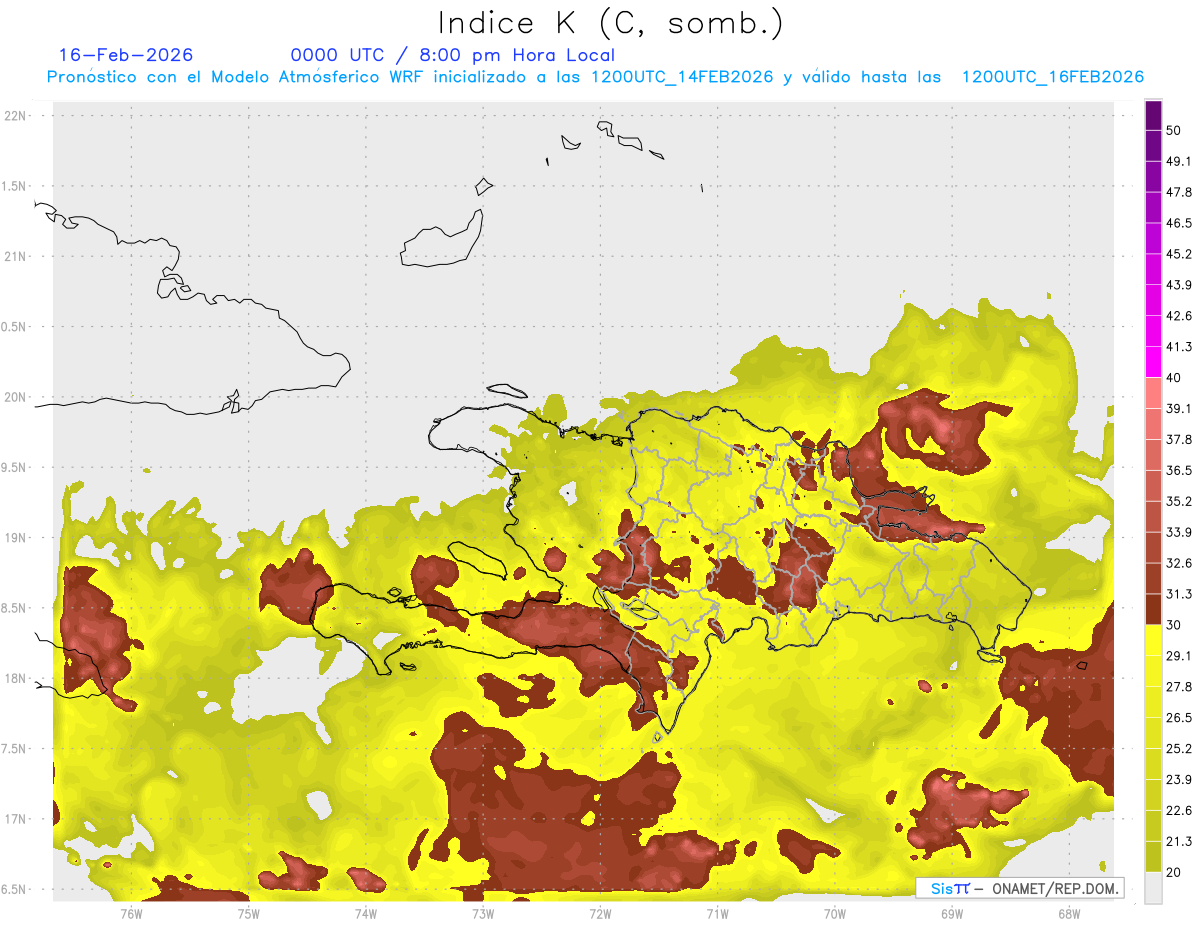Click the '32.6' colorbar value
The image size is (1200, 927).
pos(1179,563)
